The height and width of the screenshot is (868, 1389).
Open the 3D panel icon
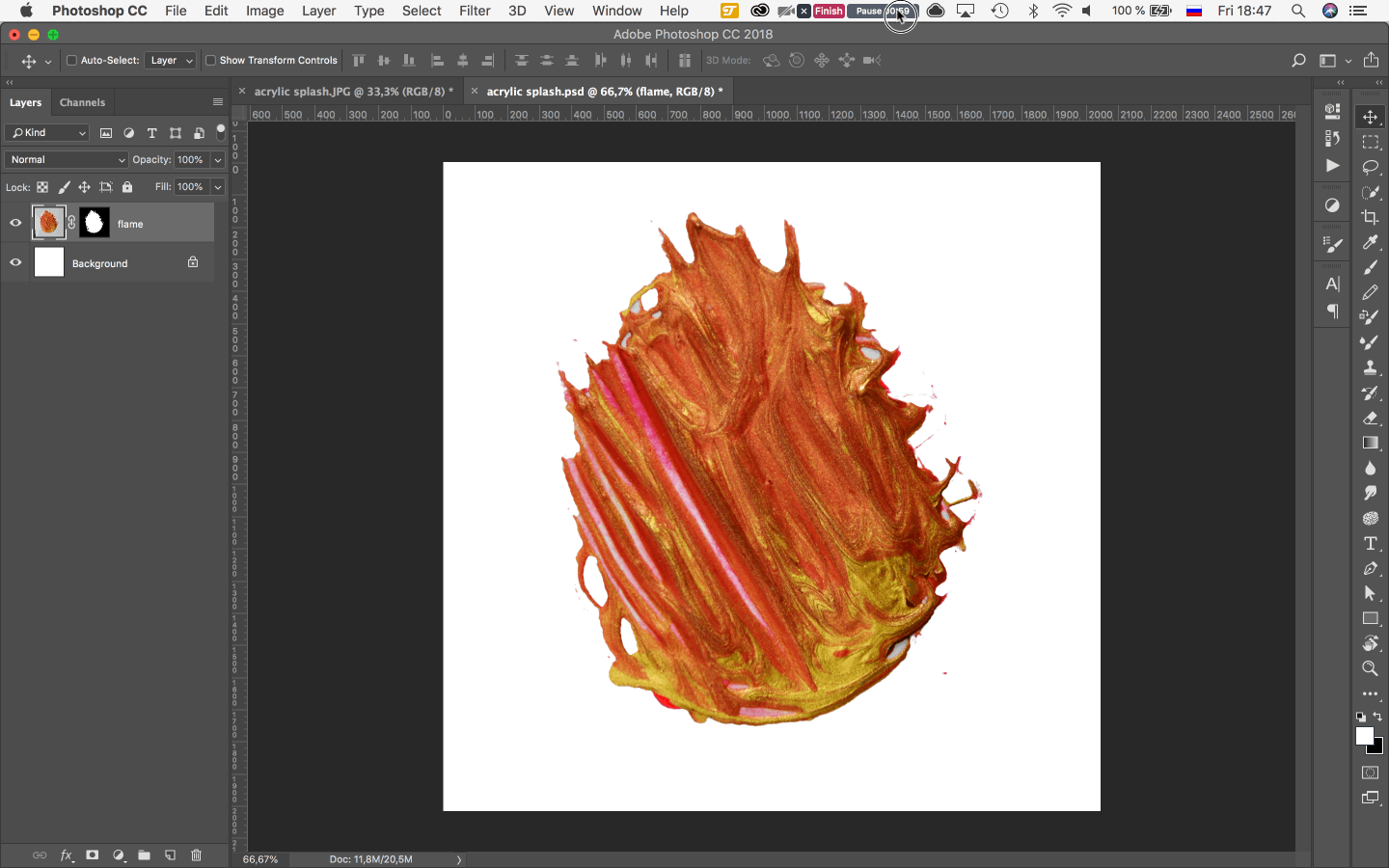1332,111
